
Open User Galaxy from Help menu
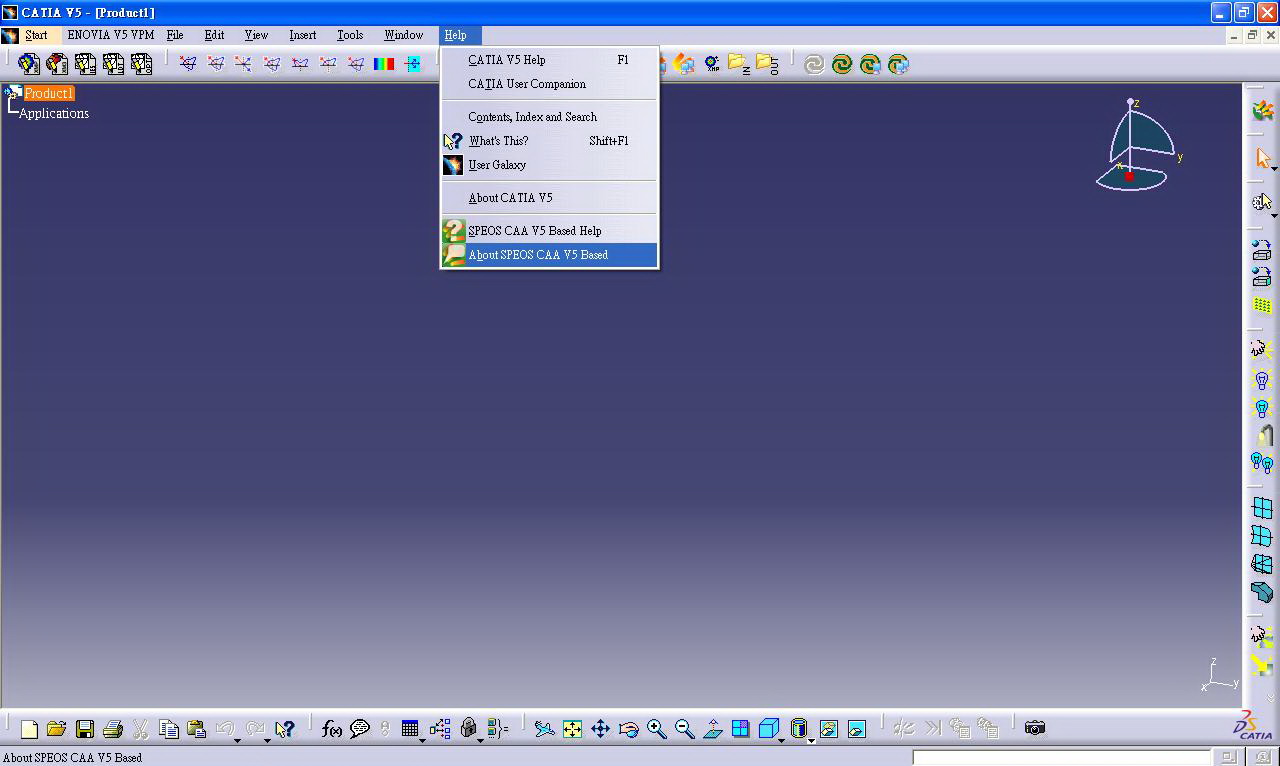(549, 165)
